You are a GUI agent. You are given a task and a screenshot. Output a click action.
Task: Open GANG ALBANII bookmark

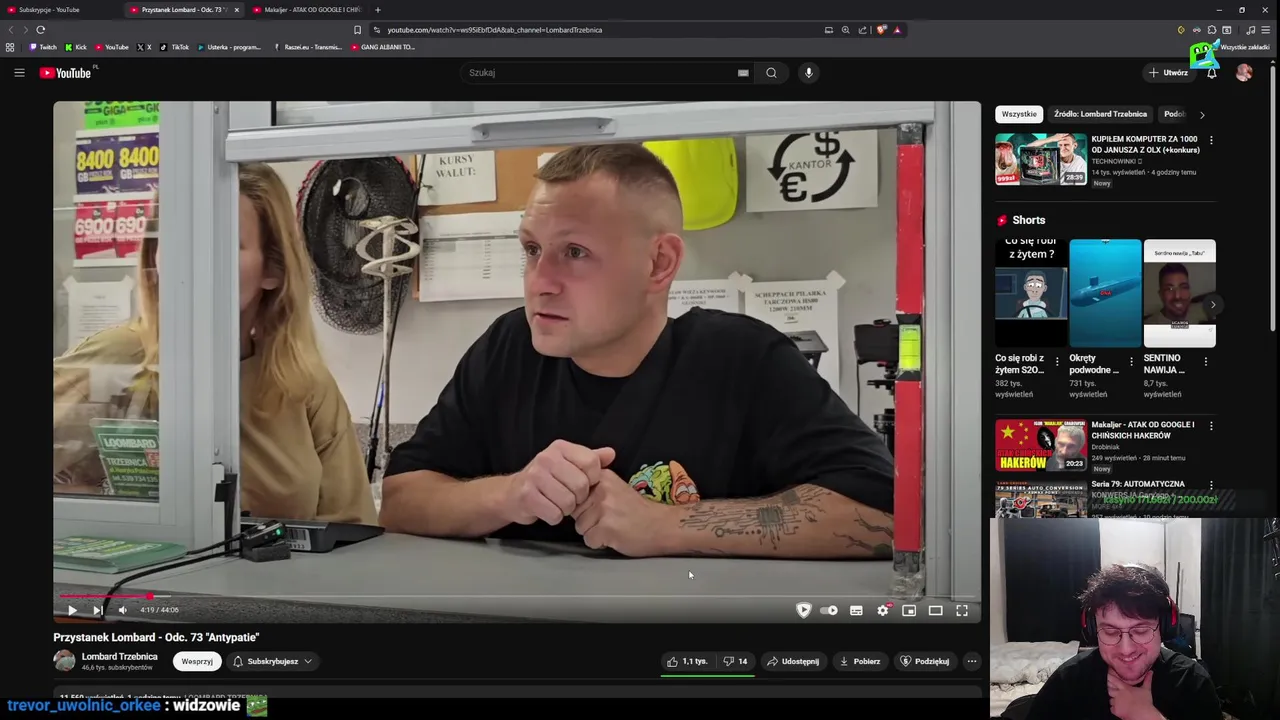pyautogui.click(x=383, y=47)
